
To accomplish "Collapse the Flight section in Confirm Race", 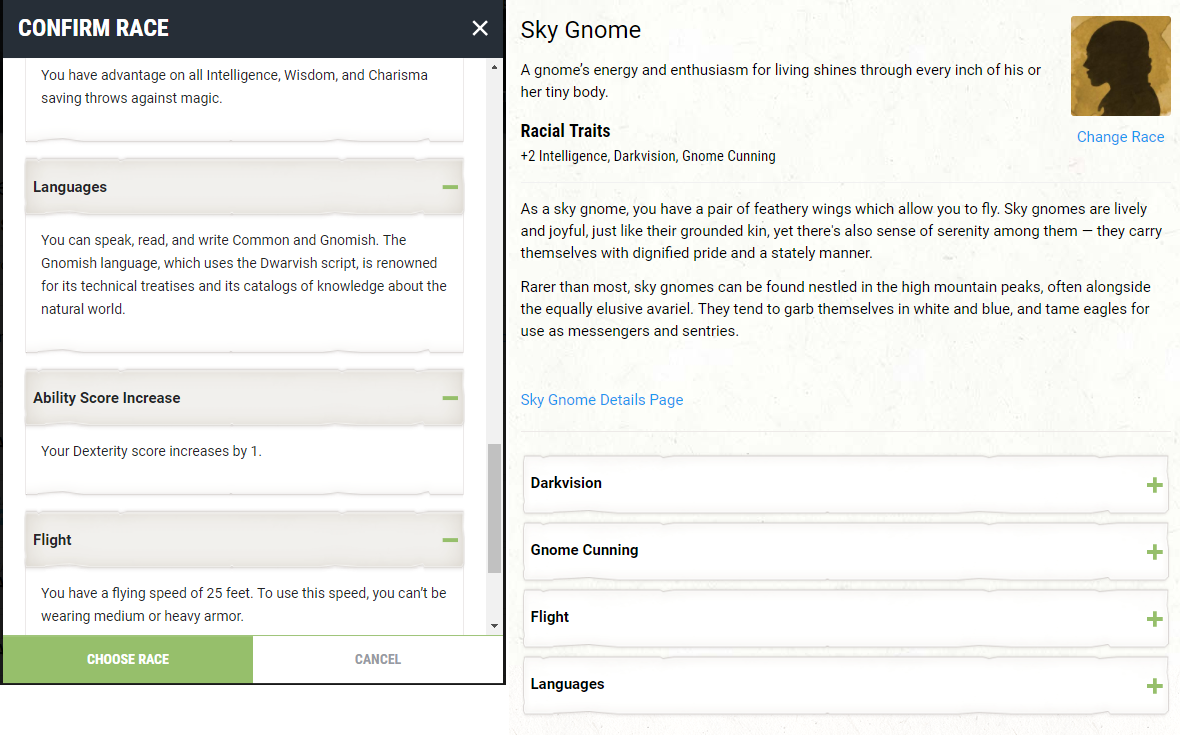I will pyautogui.click(x=450, y=540).
